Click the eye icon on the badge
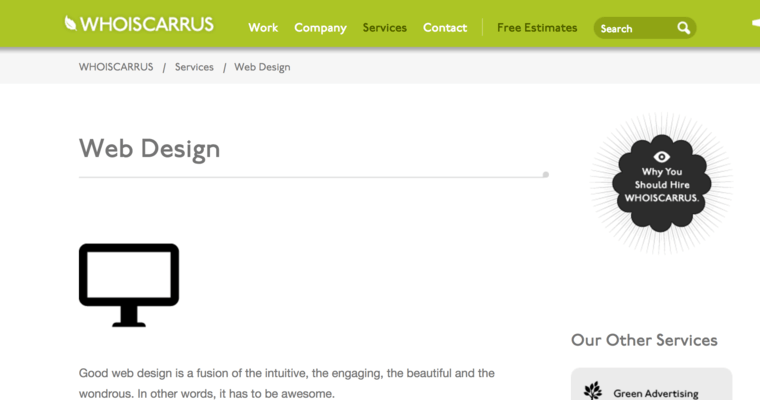 661,156
